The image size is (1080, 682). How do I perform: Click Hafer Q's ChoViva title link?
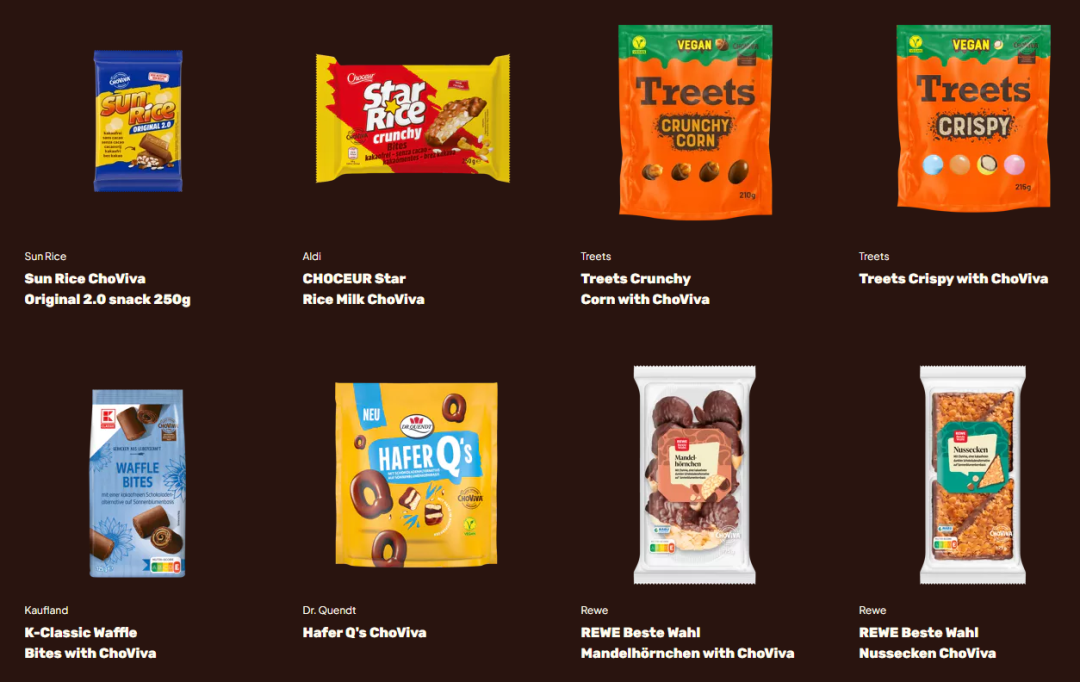(x=364, y=632)
